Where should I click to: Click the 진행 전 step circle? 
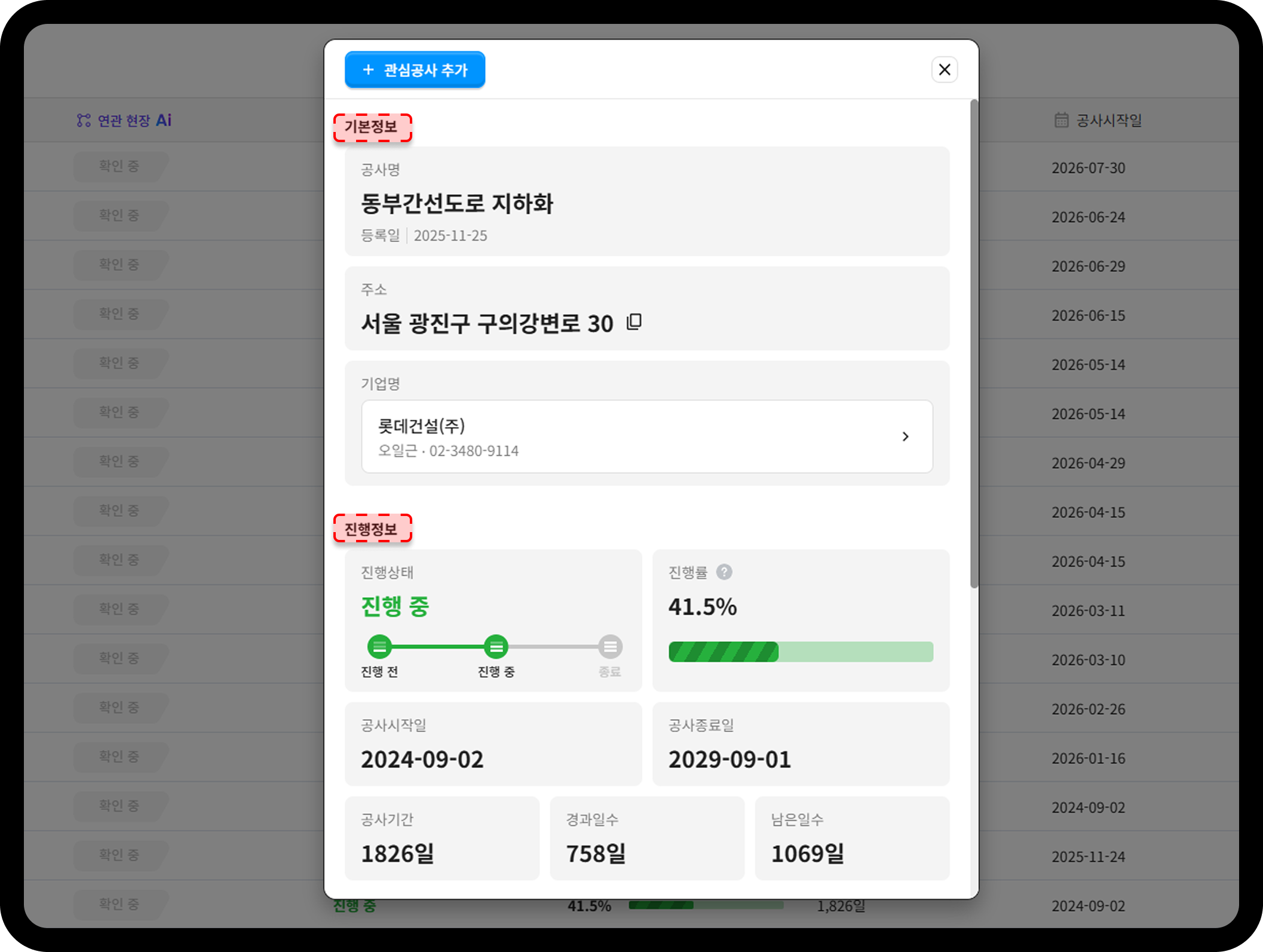tap(379, 647)
